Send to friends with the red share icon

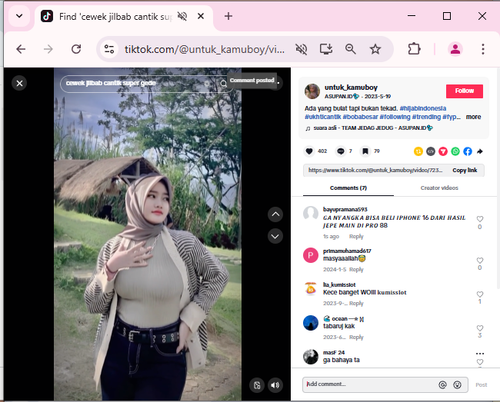[x=443, y=151]
